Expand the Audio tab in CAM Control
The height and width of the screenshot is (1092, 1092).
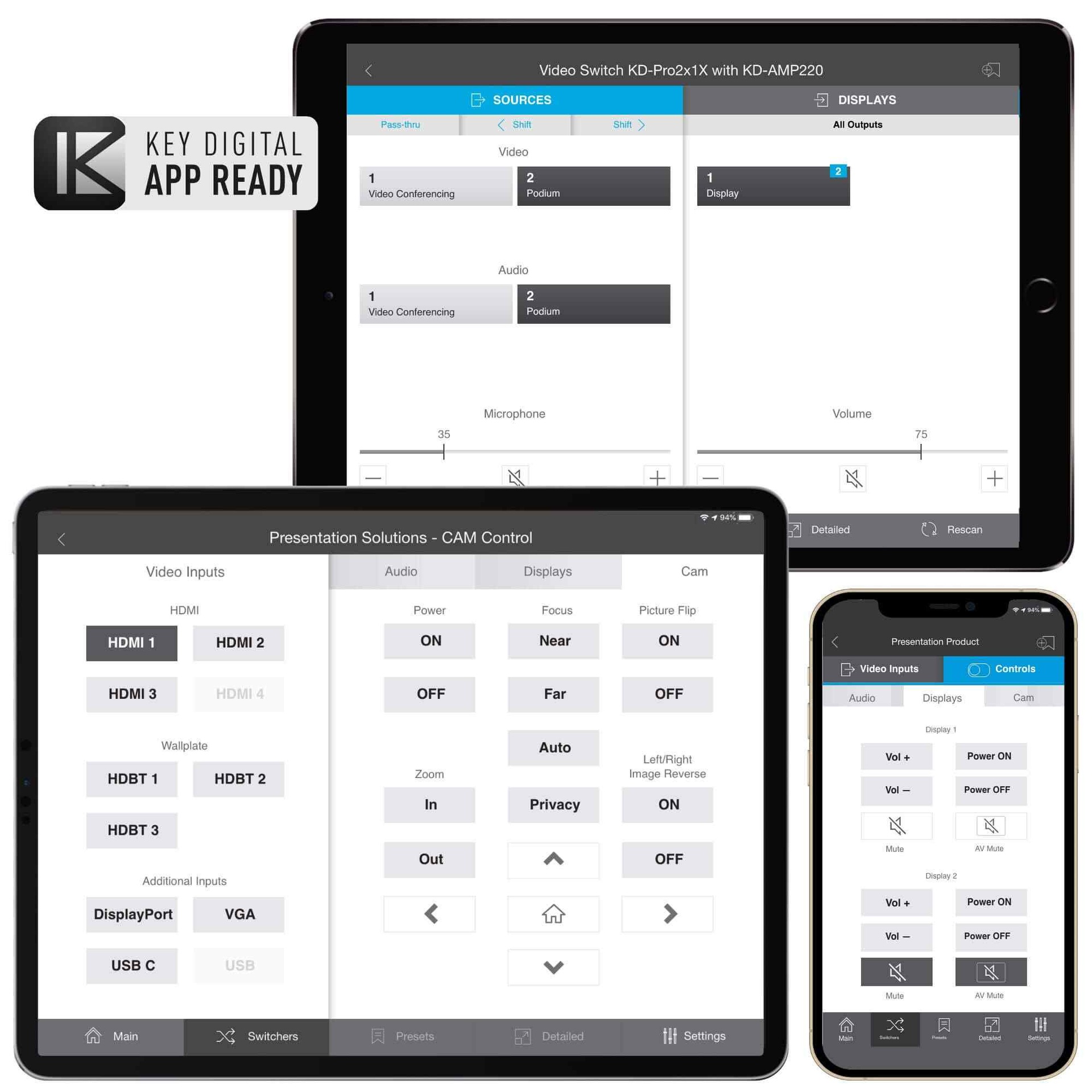click(399, 572)
